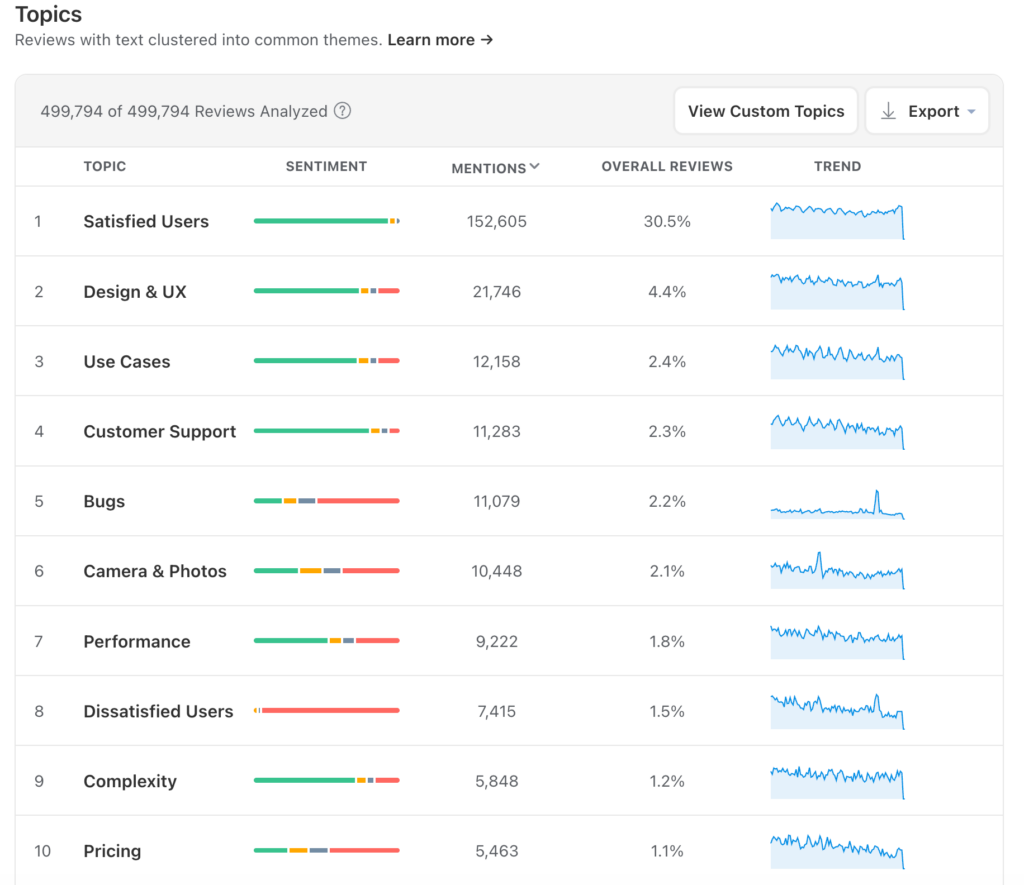Viewport: 1024px width, 885px height.
Task: Click the Topic column header
Action: (105, 167)
